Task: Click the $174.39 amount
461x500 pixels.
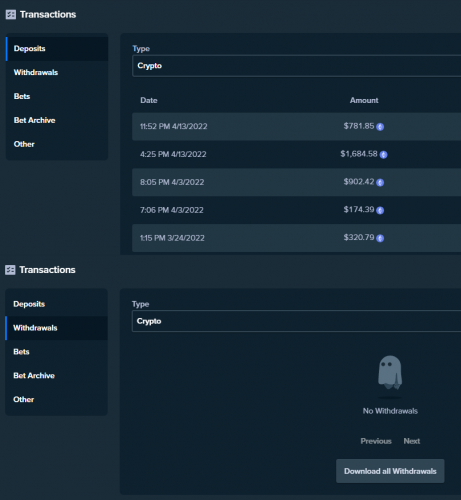Action: (x=359, y=210)
